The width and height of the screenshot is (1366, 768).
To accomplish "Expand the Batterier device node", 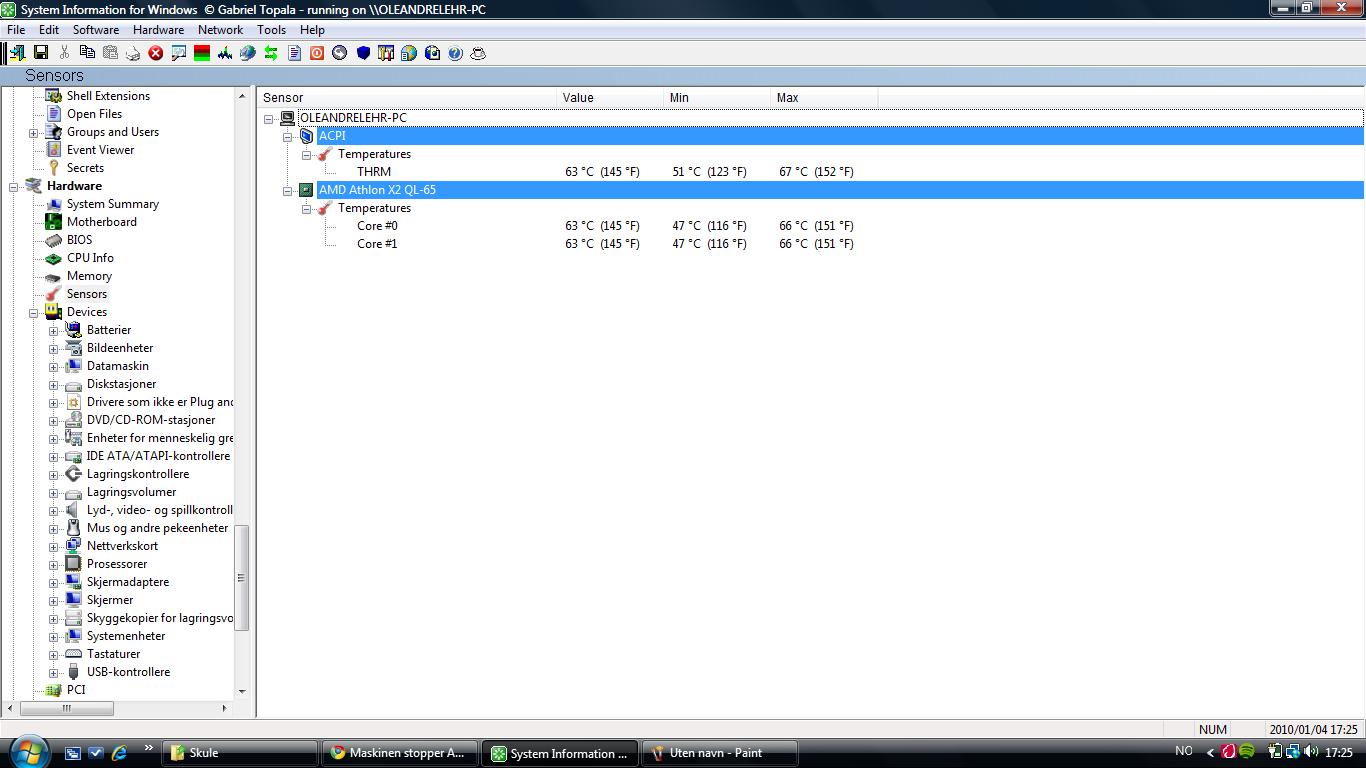I will [x=54, y=330].
